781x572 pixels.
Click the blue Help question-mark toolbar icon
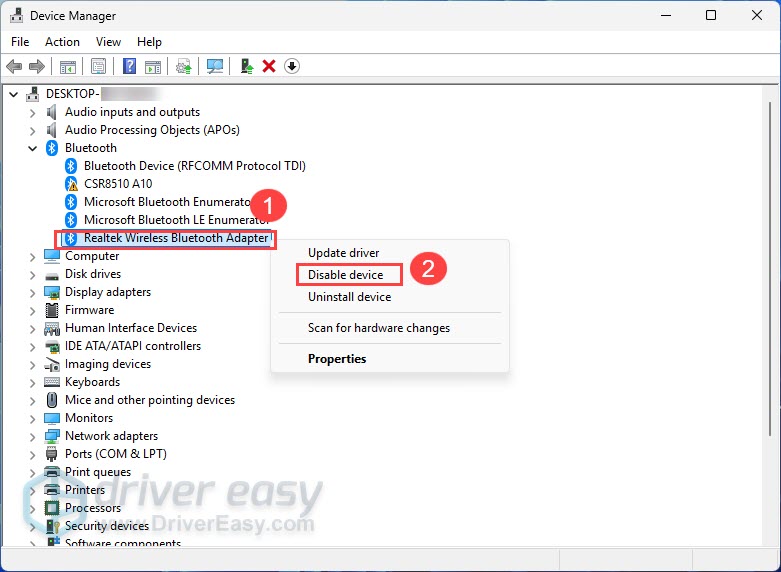[x=130, y=66]
